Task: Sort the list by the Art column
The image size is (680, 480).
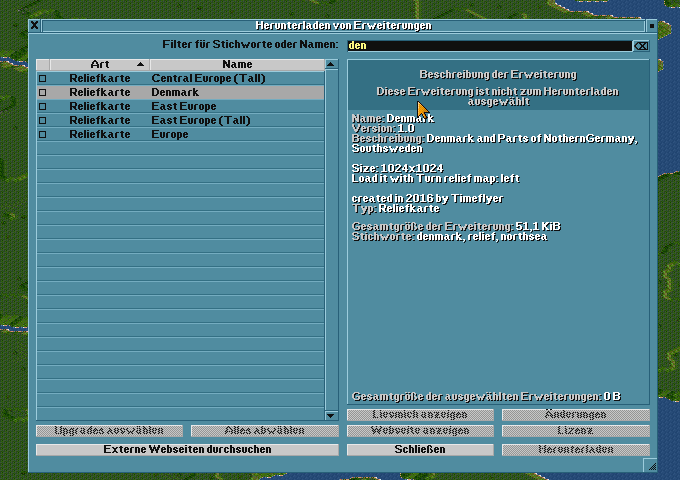Action: (100, 64)
